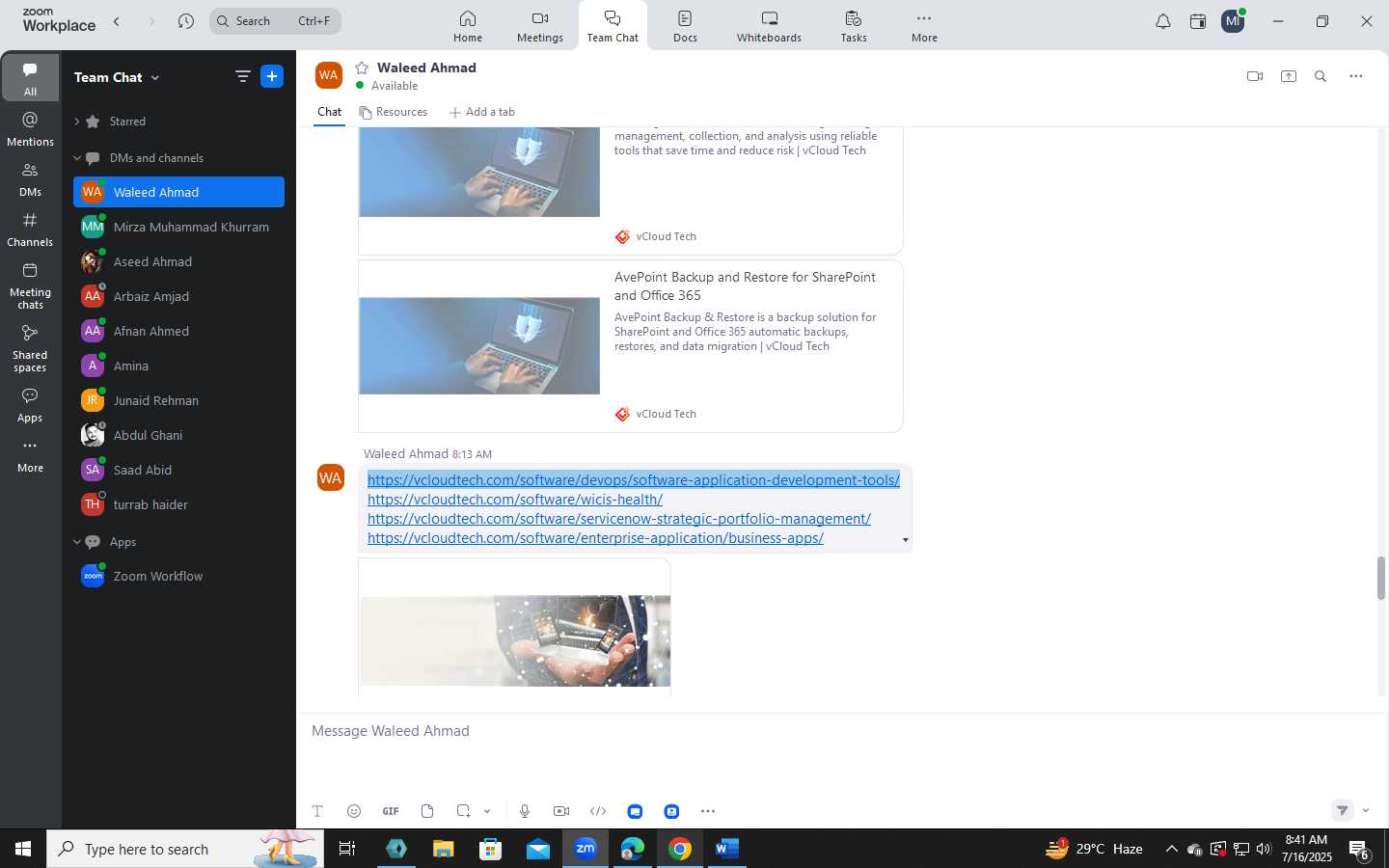Click the share screen icon in chat header

(x=1289, y=76)
